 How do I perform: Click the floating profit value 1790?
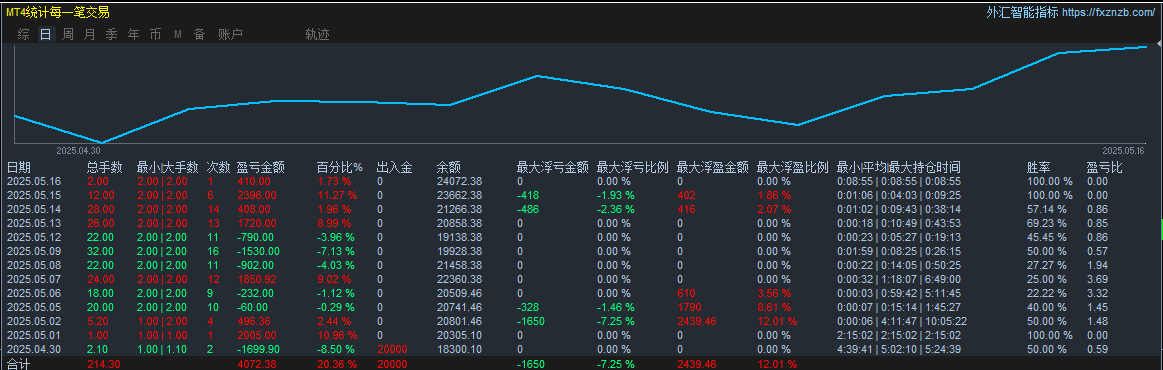[x=689, y=307]
